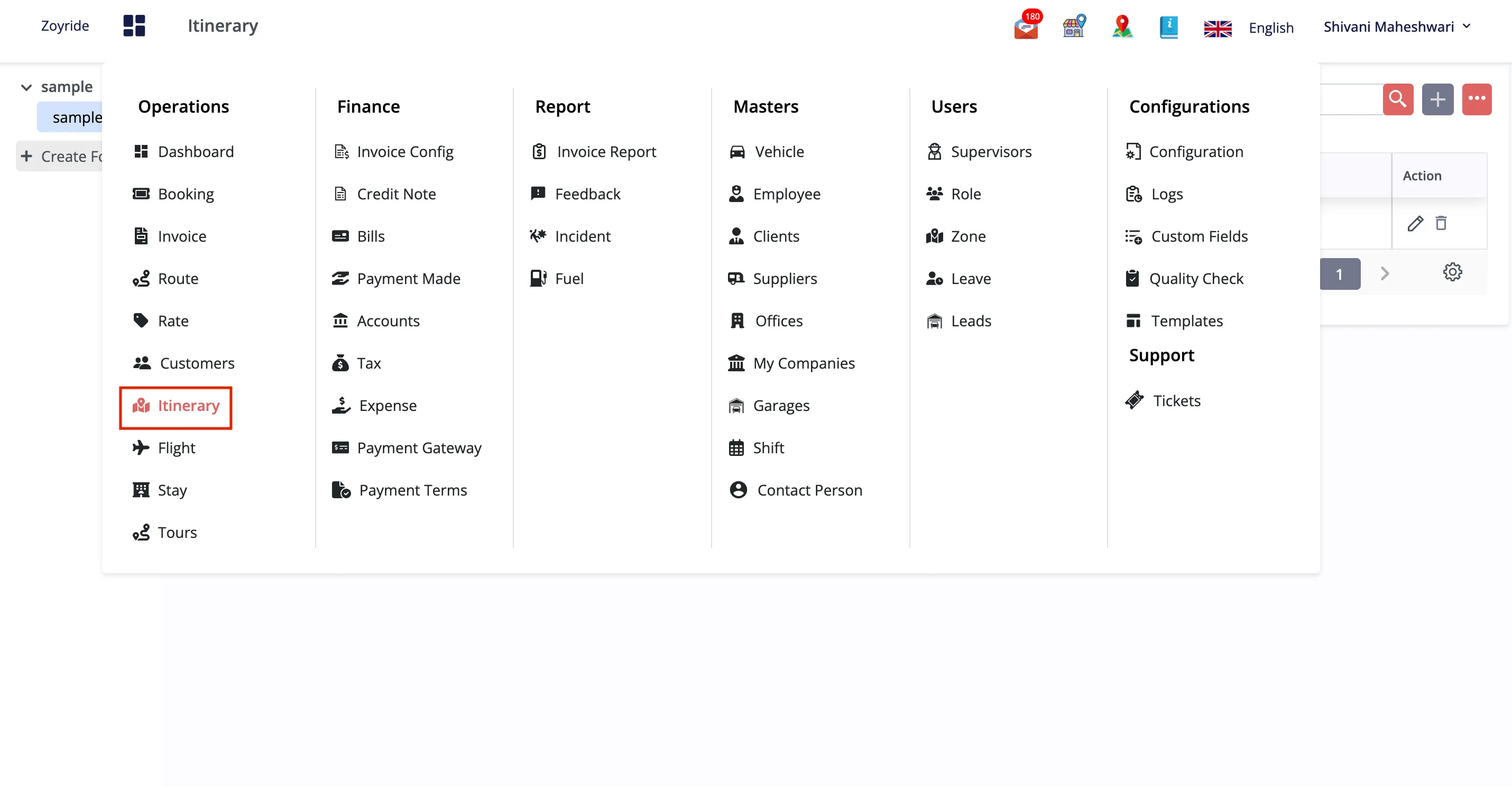Open Payment Terms menu item
Image resolution: width=1512 pixels, height=787 pixels.
pos(400,490)
